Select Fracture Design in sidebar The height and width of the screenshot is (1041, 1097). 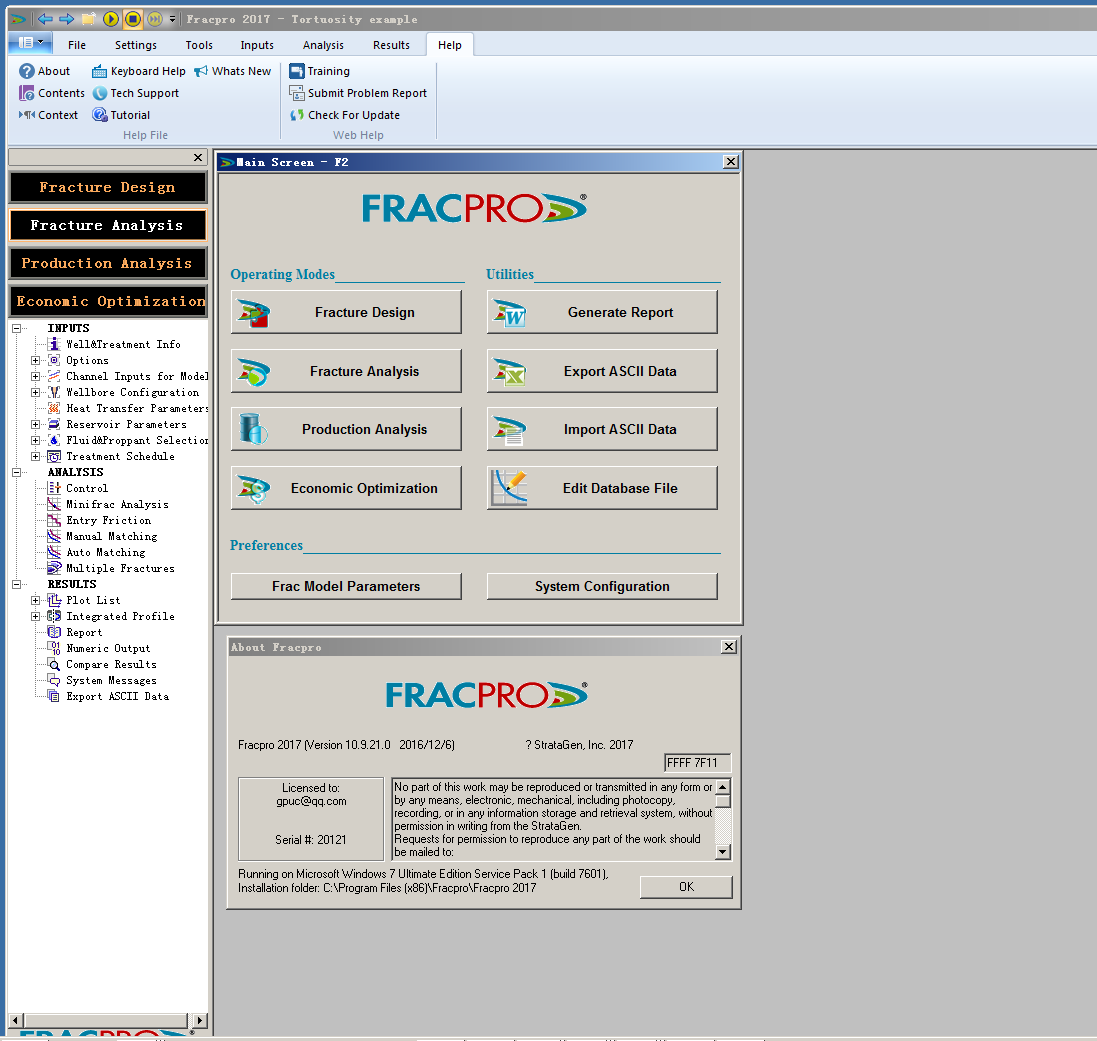click(x=108, y=187)
